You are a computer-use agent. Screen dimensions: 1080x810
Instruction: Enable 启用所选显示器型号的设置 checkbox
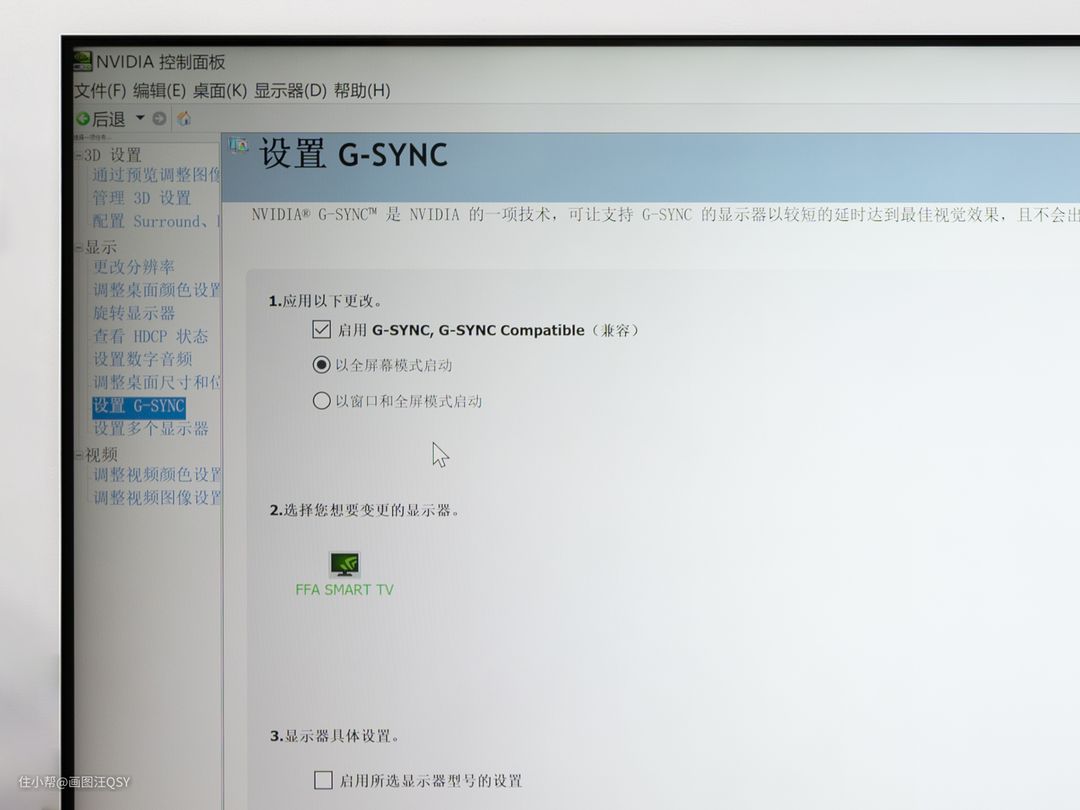point(323,780)
